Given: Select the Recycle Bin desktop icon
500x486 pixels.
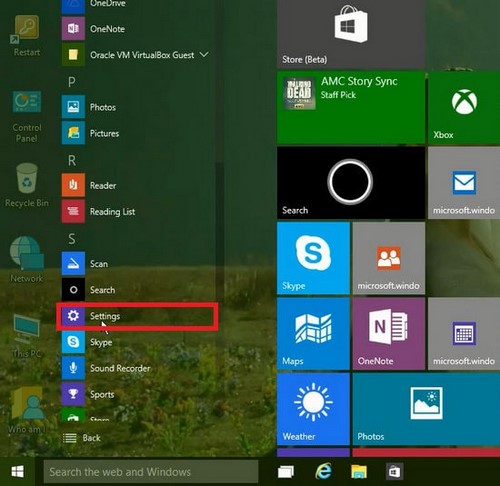Looking at the screenshot, I should 27,185.
